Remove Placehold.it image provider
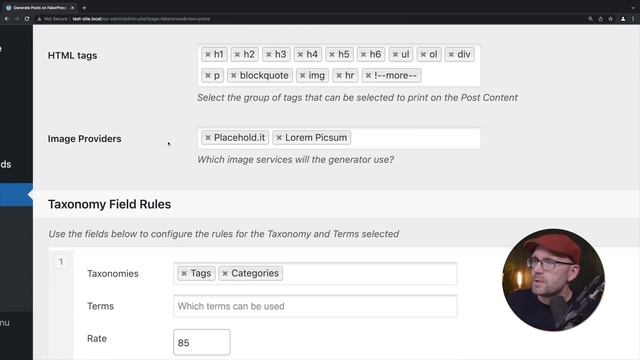 208,138
